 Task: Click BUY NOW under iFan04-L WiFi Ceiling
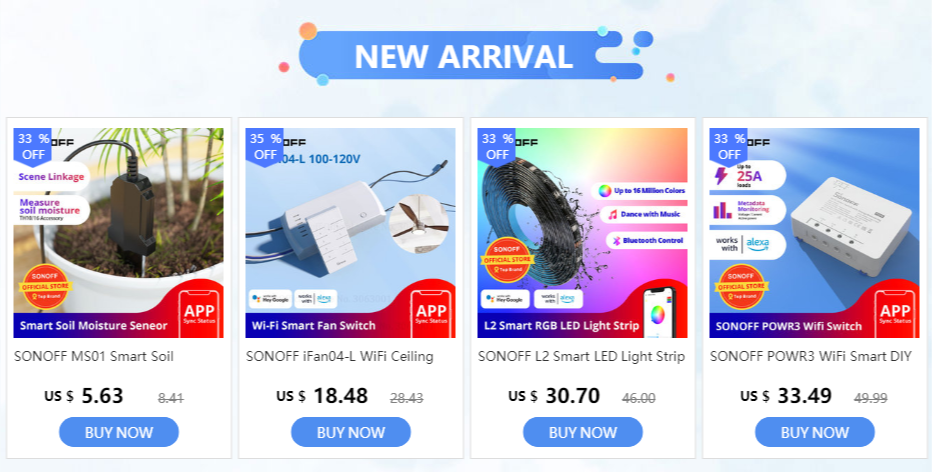351,432
